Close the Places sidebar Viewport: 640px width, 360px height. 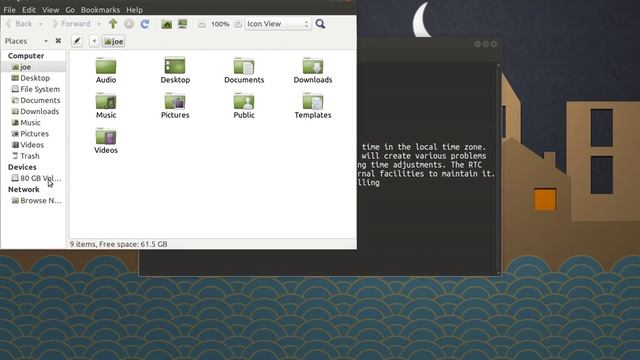tap(58, 40)
